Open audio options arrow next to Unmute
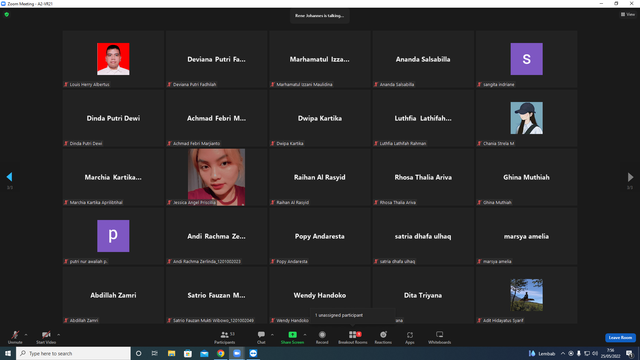Screen dimensions: 640x360 click(26, 335)
